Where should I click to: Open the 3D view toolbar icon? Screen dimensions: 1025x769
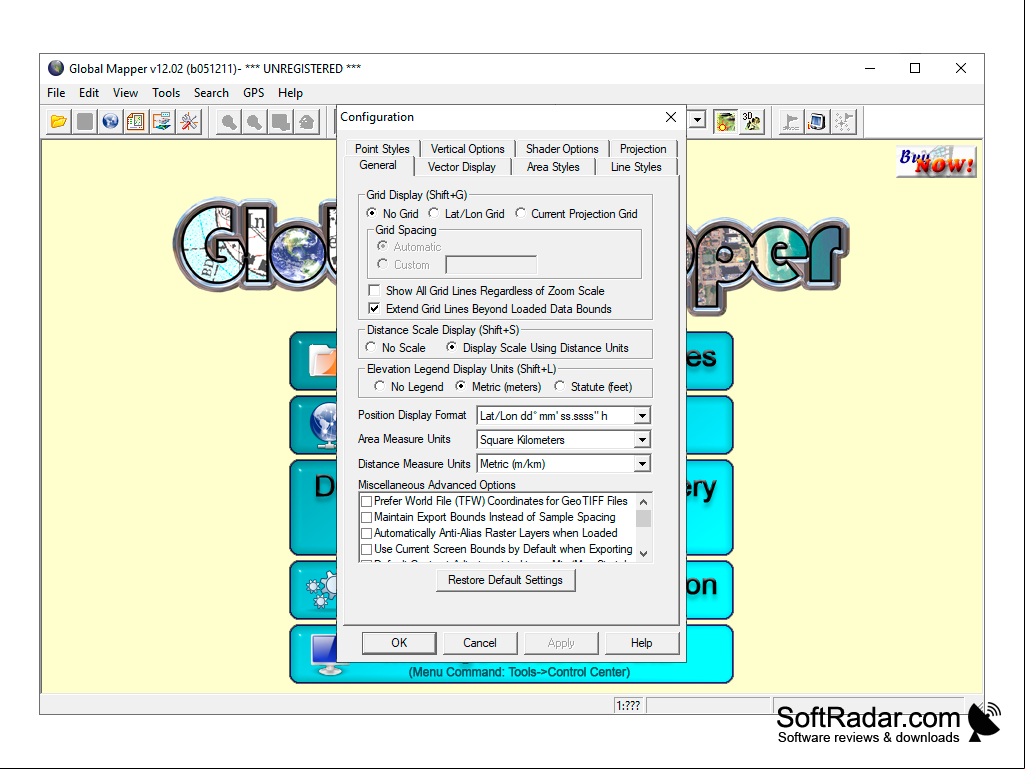(751, 122)
